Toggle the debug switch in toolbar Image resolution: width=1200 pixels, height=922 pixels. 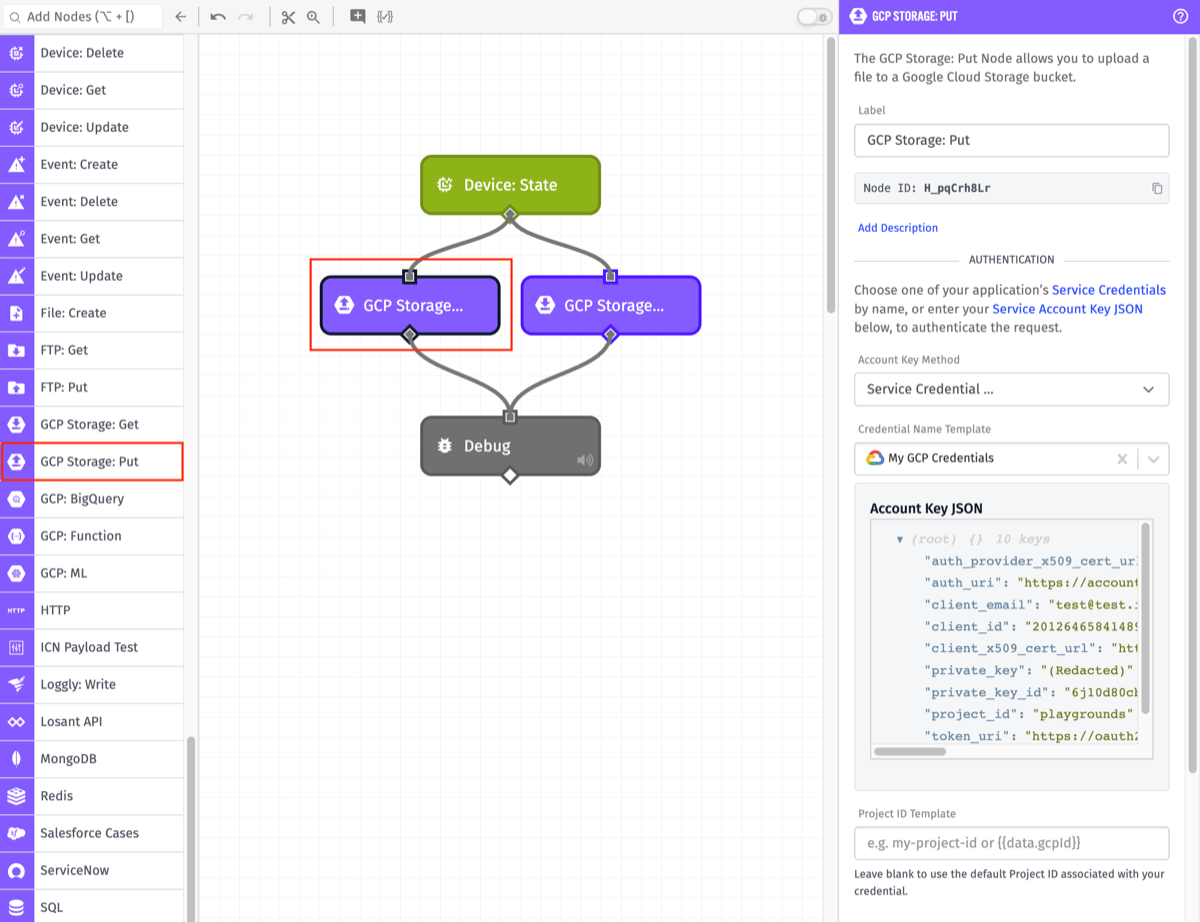814,17
